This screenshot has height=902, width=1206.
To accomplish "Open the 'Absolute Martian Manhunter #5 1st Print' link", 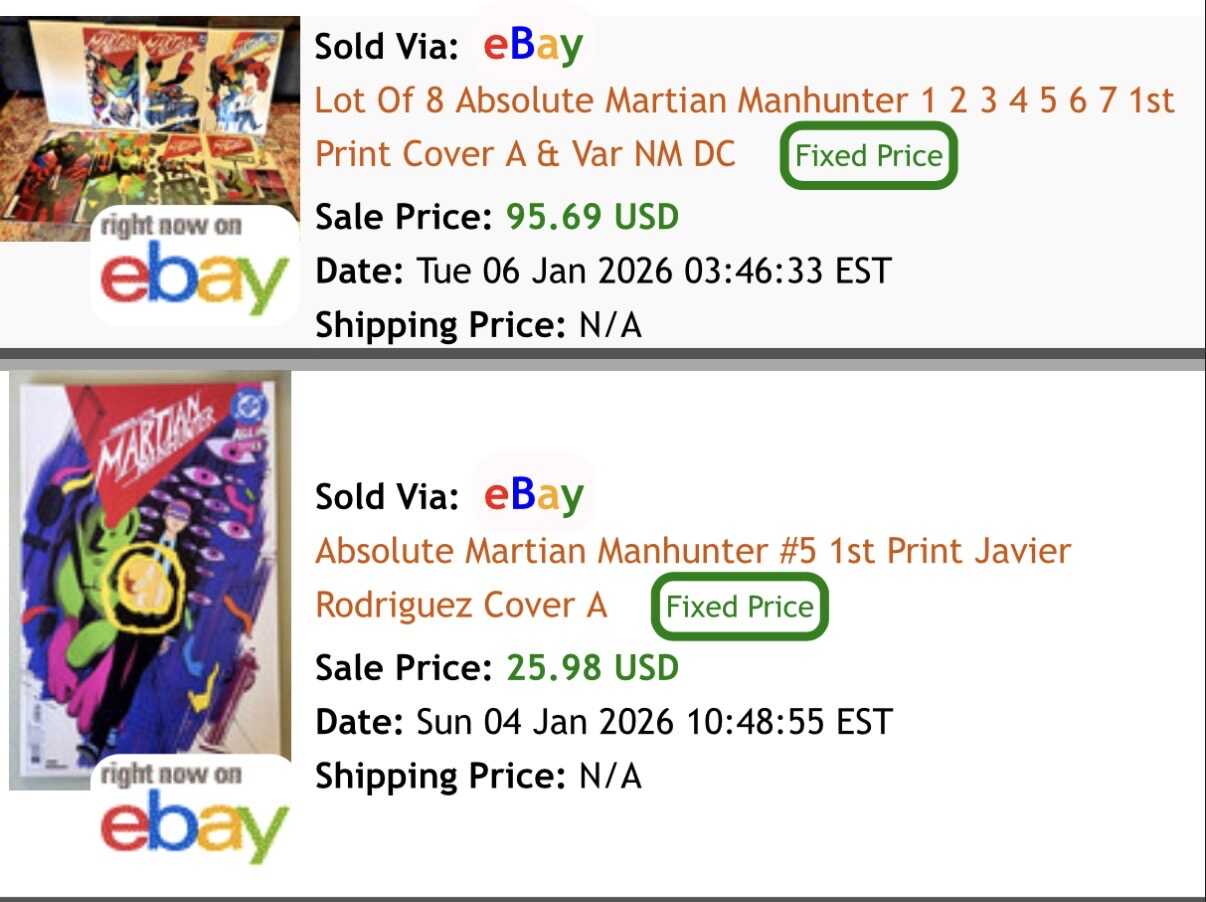I will point(693,551).
